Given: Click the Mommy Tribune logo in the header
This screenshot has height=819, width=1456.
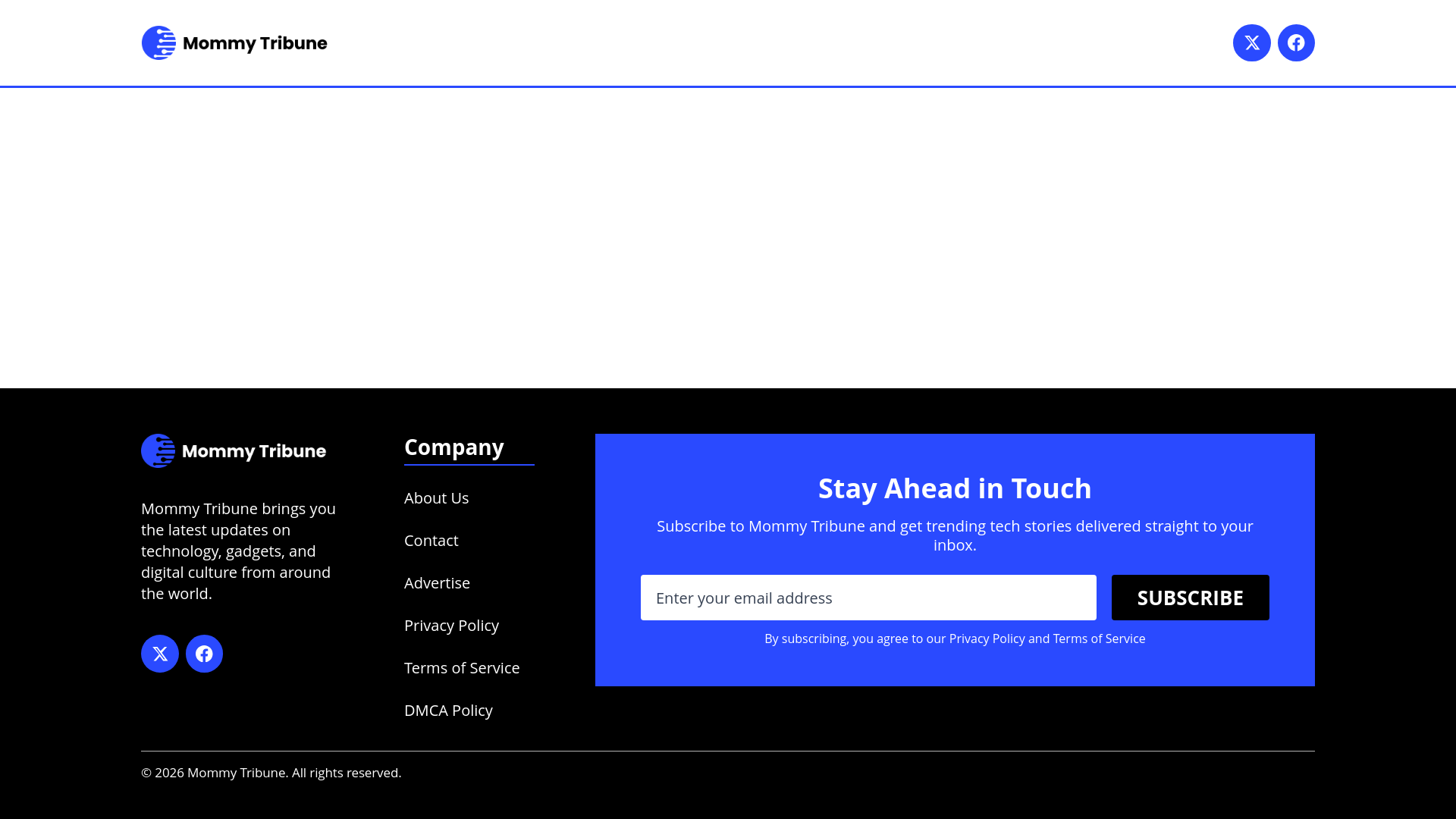Looking at the screenshot, I should pyautogui.click(x=234, y=43).
